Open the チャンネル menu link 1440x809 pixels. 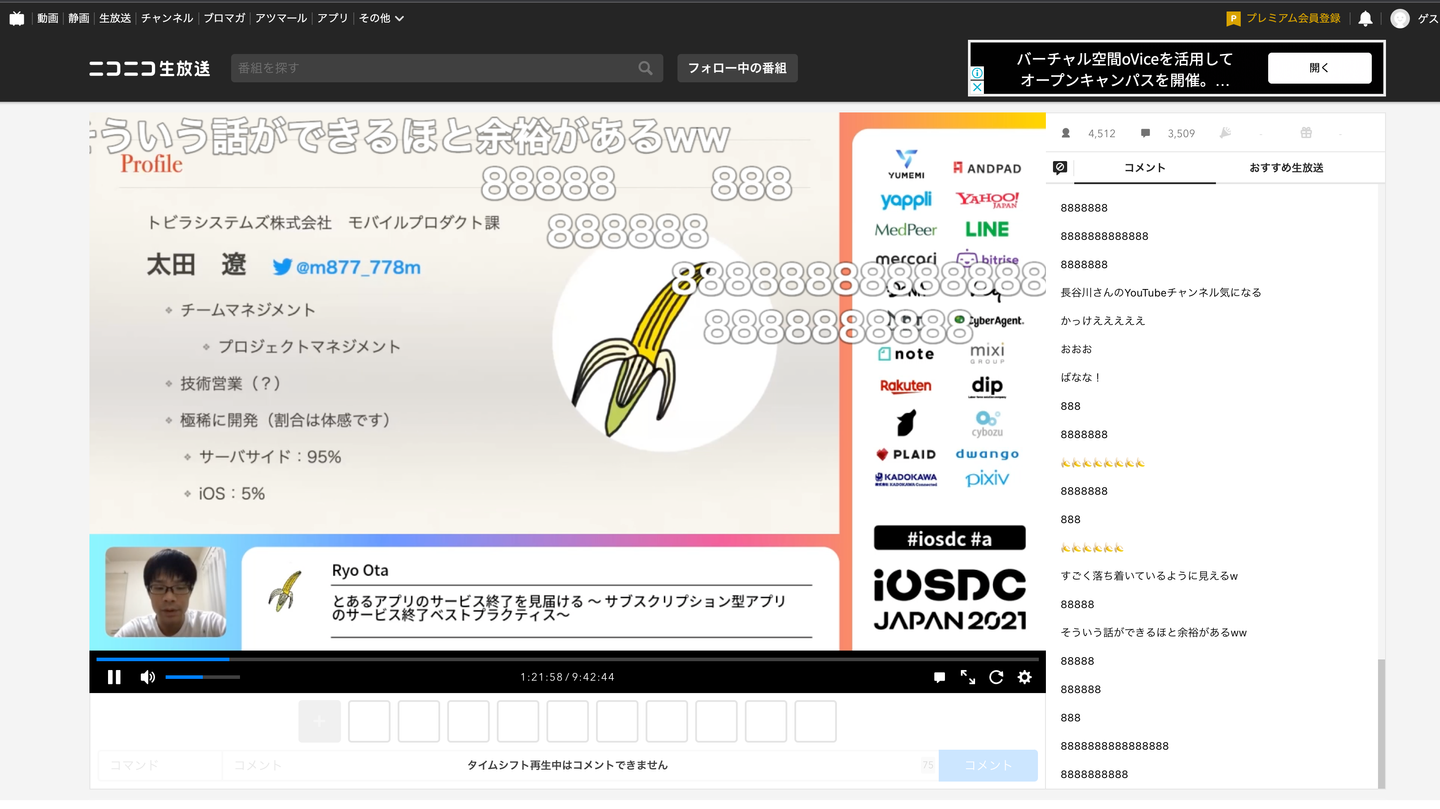(x=167, y=18)
